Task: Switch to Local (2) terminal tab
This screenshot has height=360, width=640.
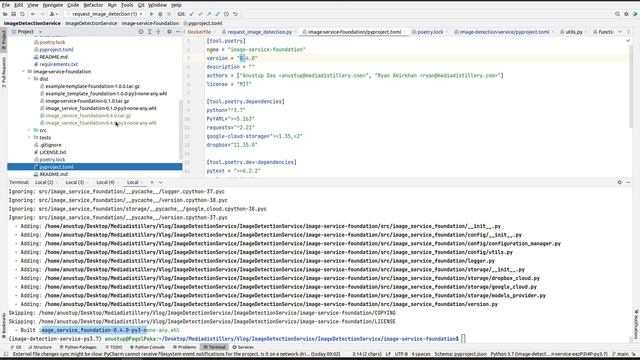Action: 44,182
